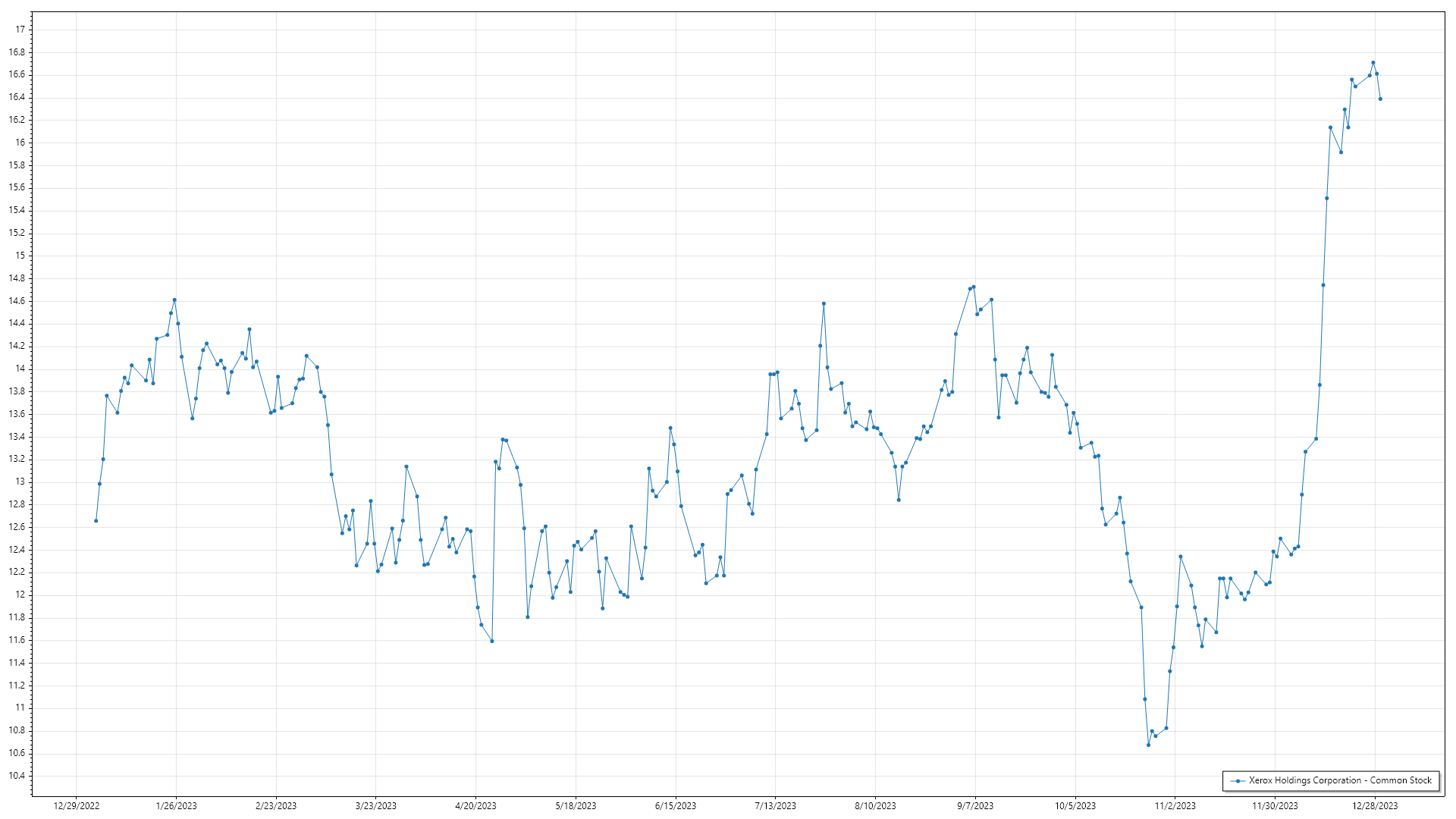Click the Xerox Holdings Corporation legend label
1456x819 pixels.
tap(1340, 780)
